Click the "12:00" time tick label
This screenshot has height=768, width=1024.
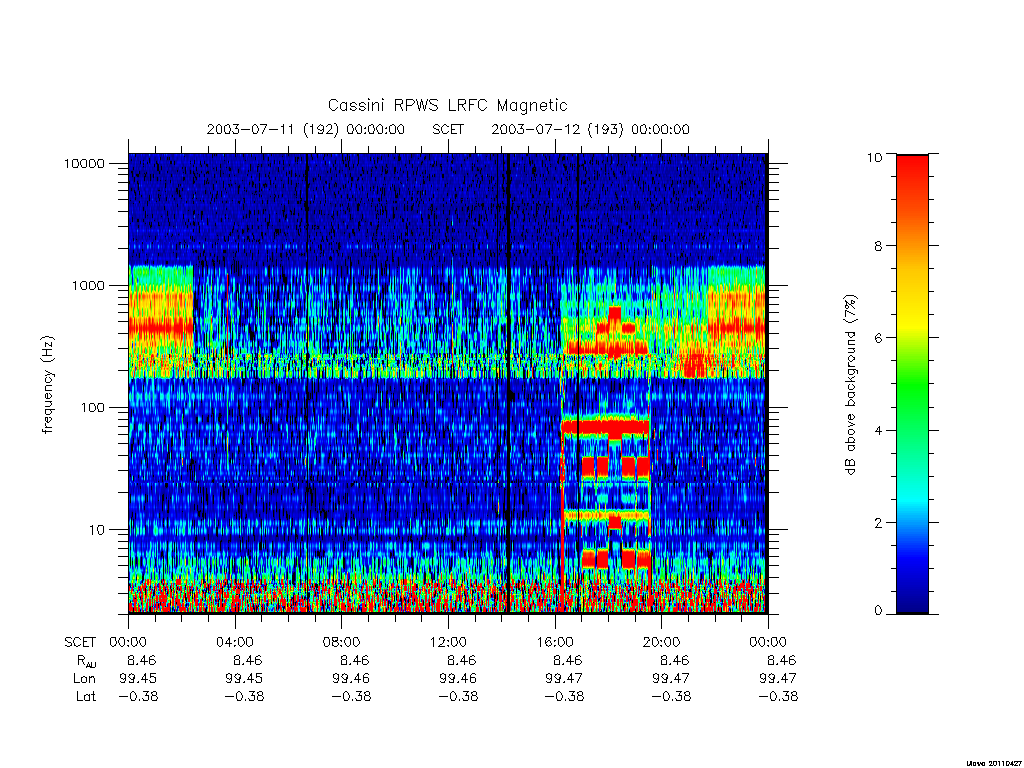click(x=448, y=642)
